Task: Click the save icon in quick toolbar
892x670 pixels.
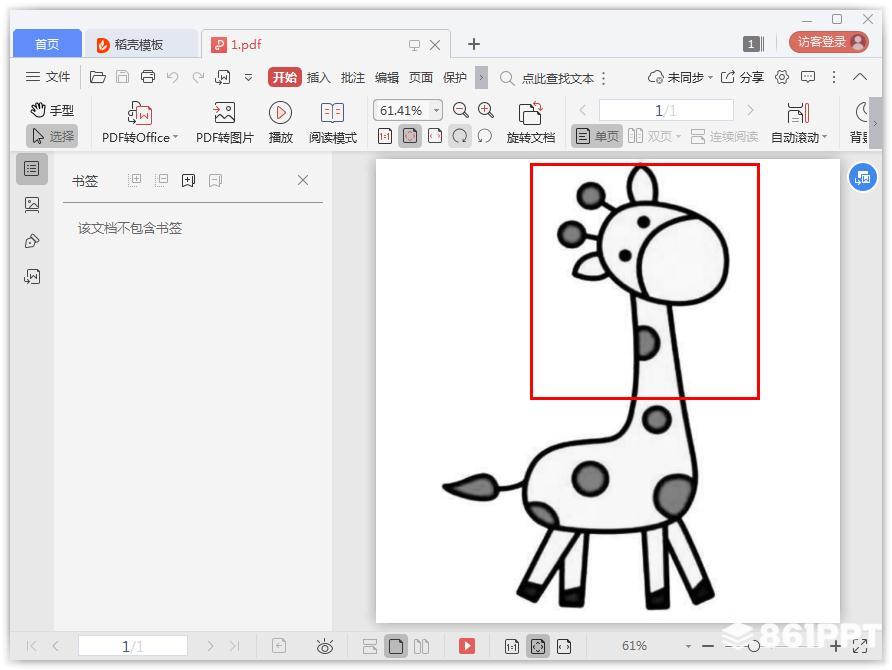Action: (122, 77)
